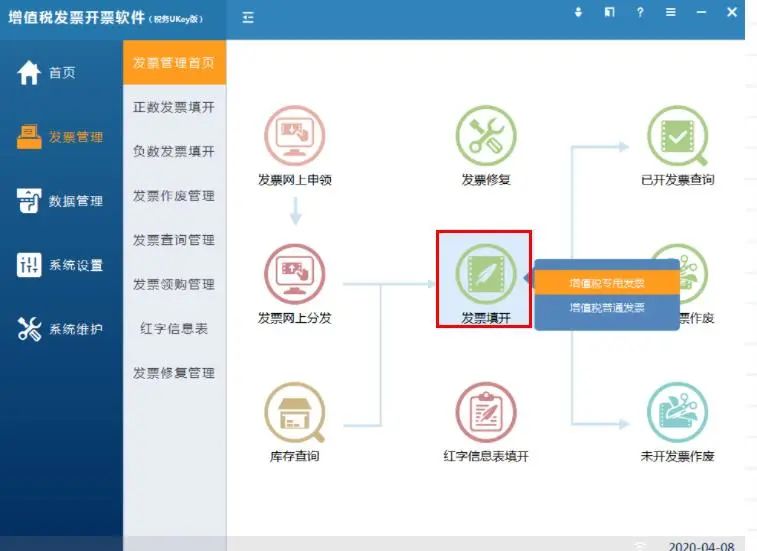The image size is (757, 551).
Task: Open 发票网上申领 icon
Action: (294, 136)
